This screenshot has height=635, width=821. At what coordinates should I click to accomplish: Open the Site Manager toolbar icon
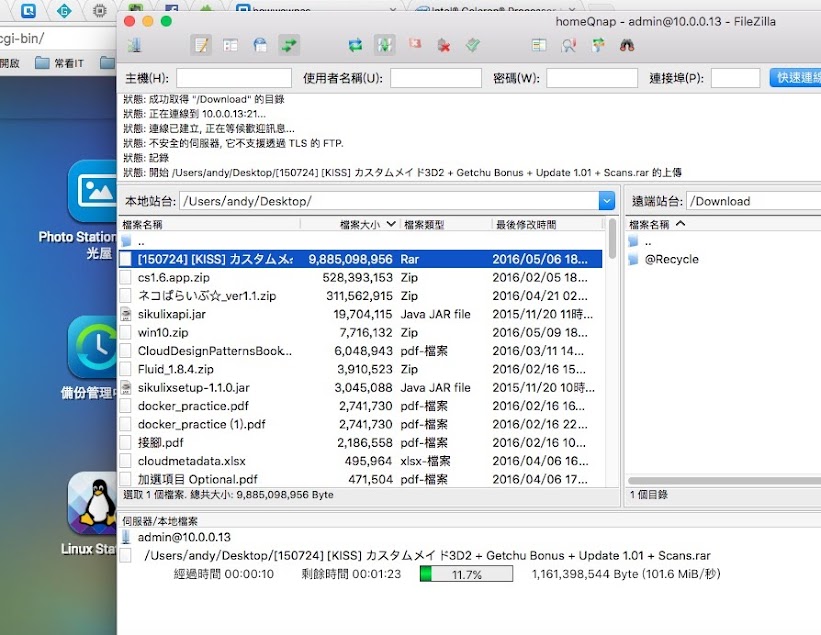[135, 46]
